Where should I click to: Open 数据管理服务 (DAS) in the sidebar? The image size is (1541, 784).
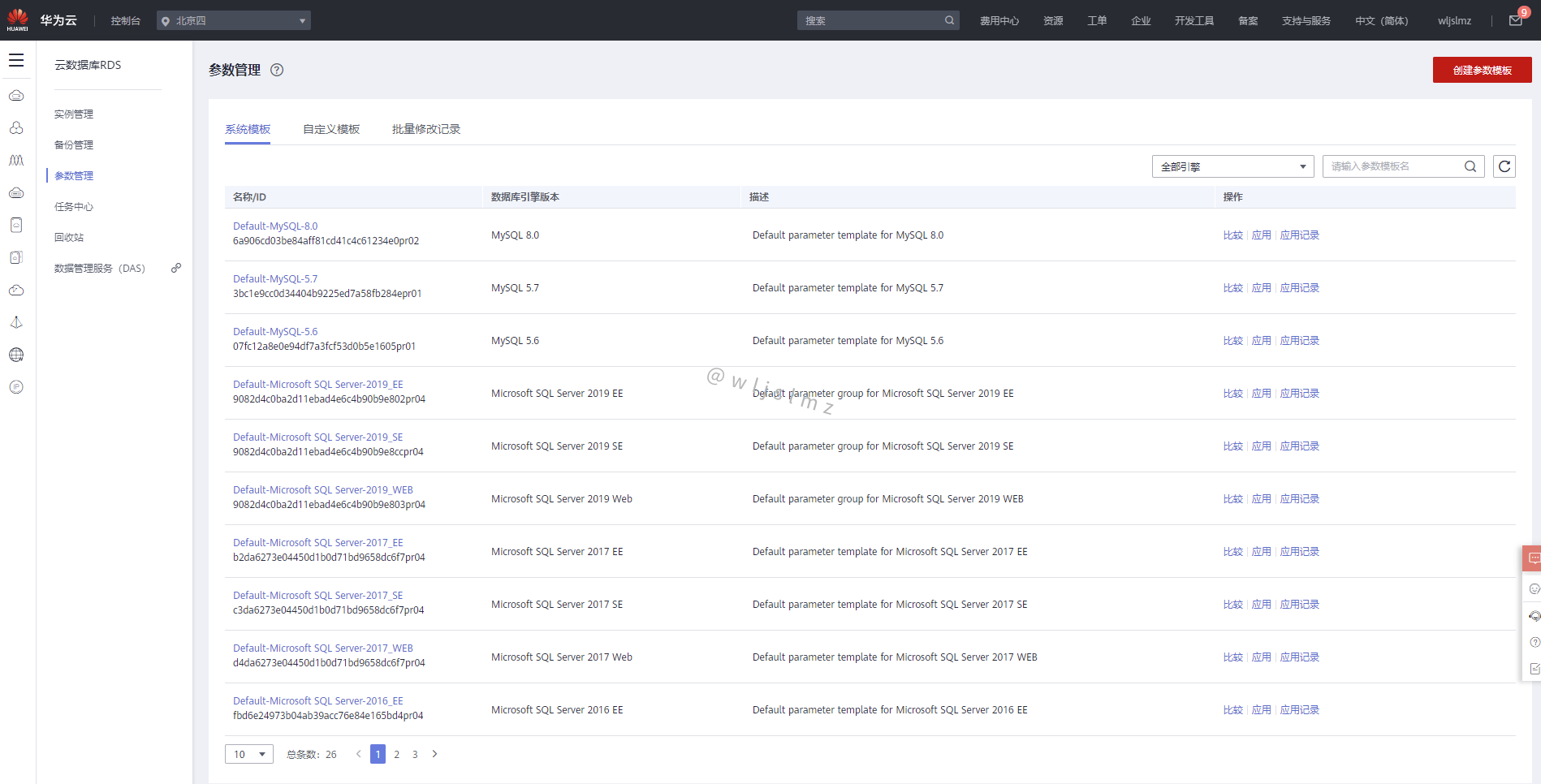point(100,269)
